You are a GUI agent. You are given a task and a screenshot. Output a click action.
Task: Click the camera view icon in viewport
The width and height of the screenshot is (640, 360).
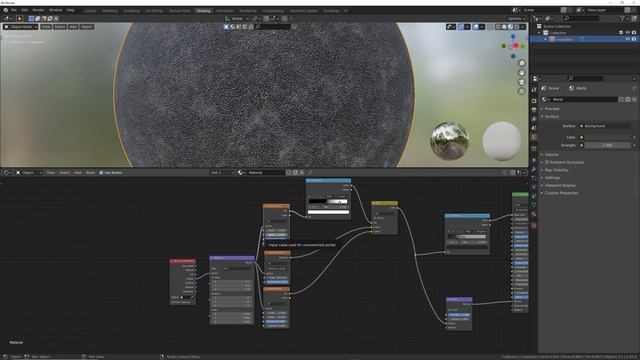pos(522,82)
